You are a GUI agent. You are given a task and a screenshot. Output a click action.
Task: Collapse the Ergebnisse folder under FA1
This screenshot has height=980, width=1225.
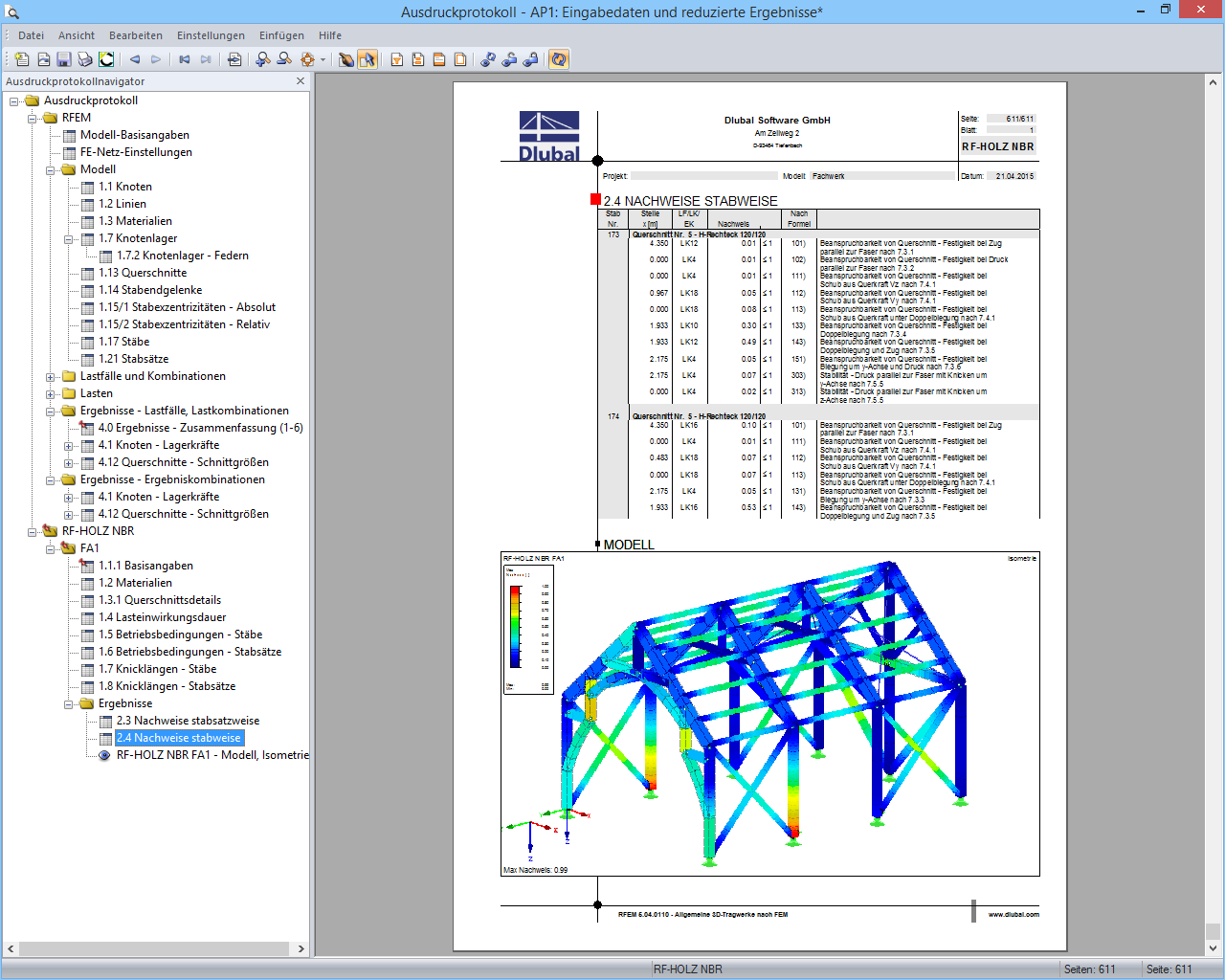(69, 703)
